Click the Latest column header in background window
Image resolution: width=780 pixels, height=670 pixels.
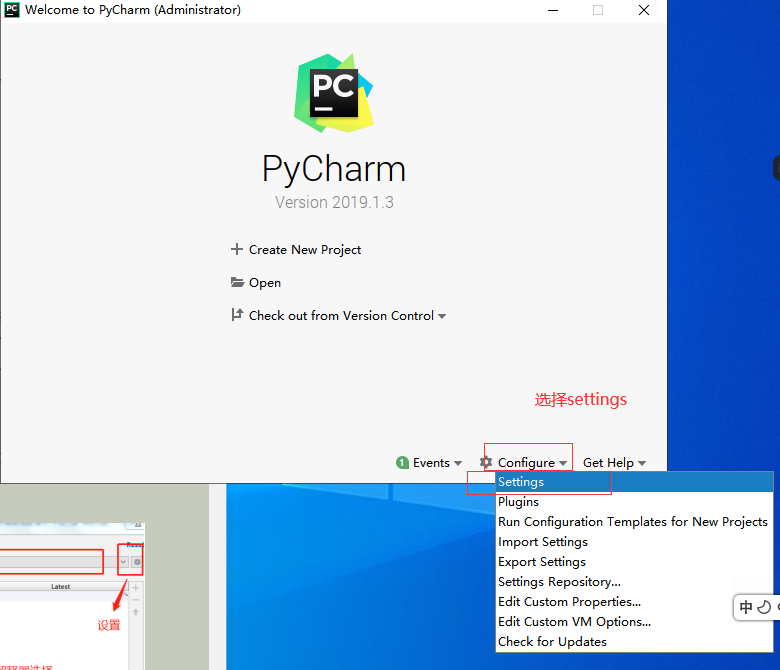click(x=61, y=586)
